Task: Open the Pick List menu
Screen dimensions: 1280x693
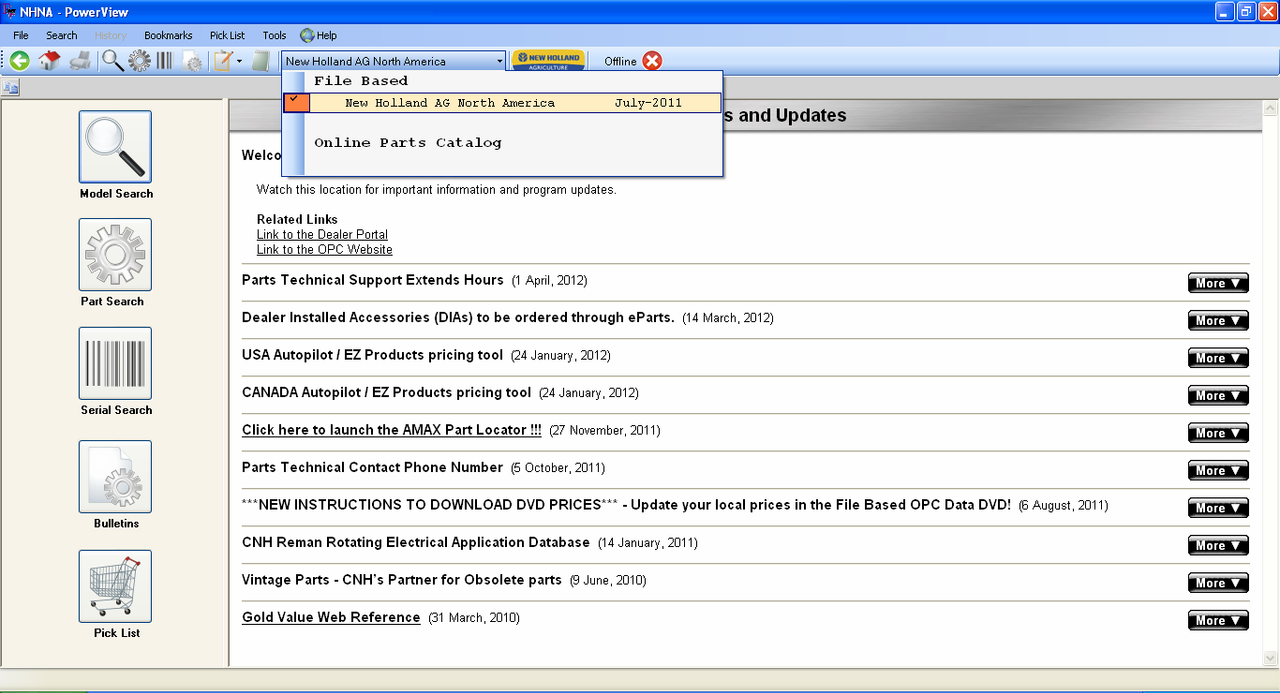Action: [x=227, y=35]
